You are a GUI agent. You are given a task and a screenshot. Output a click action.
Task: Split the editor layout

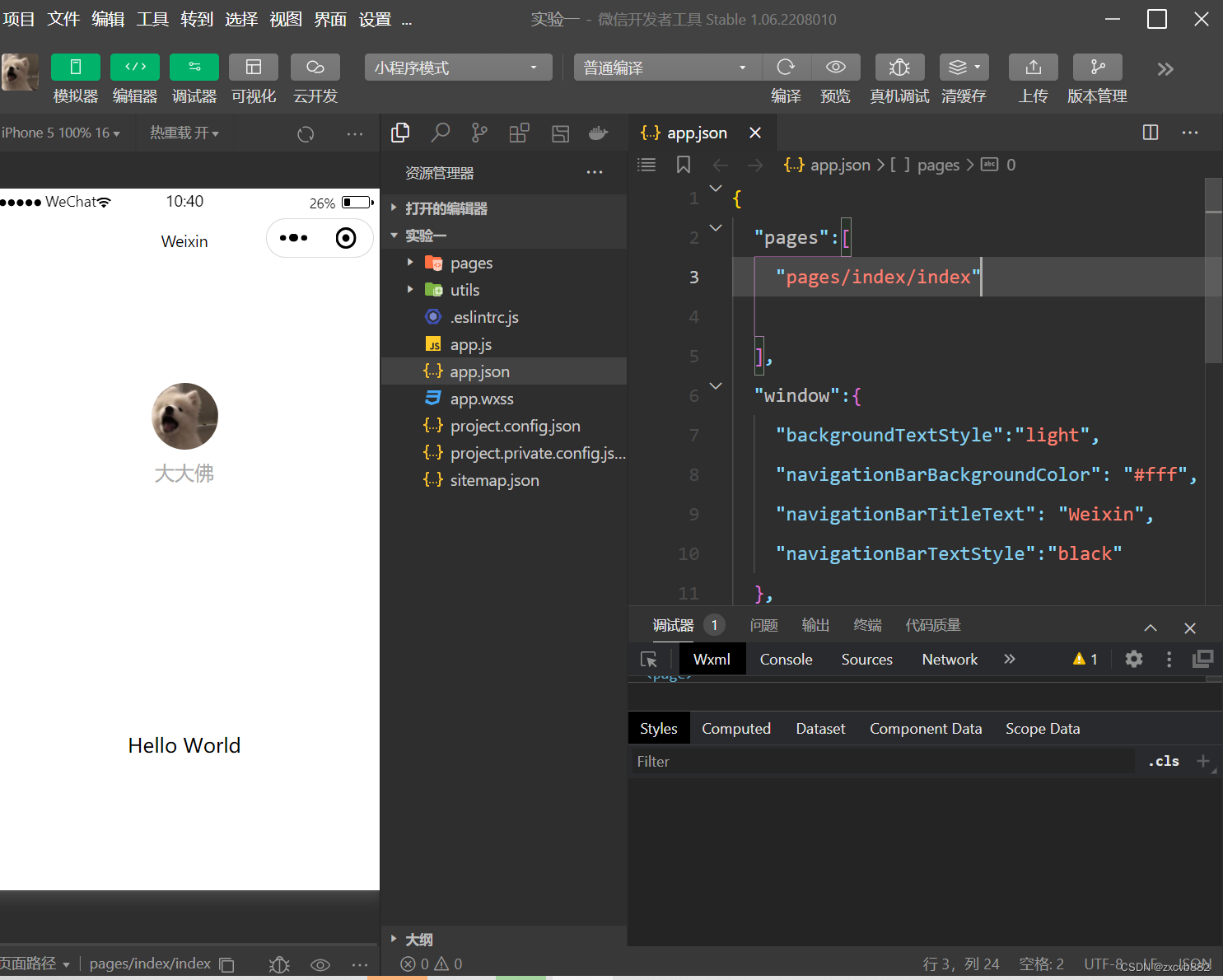click(1151, 133)
